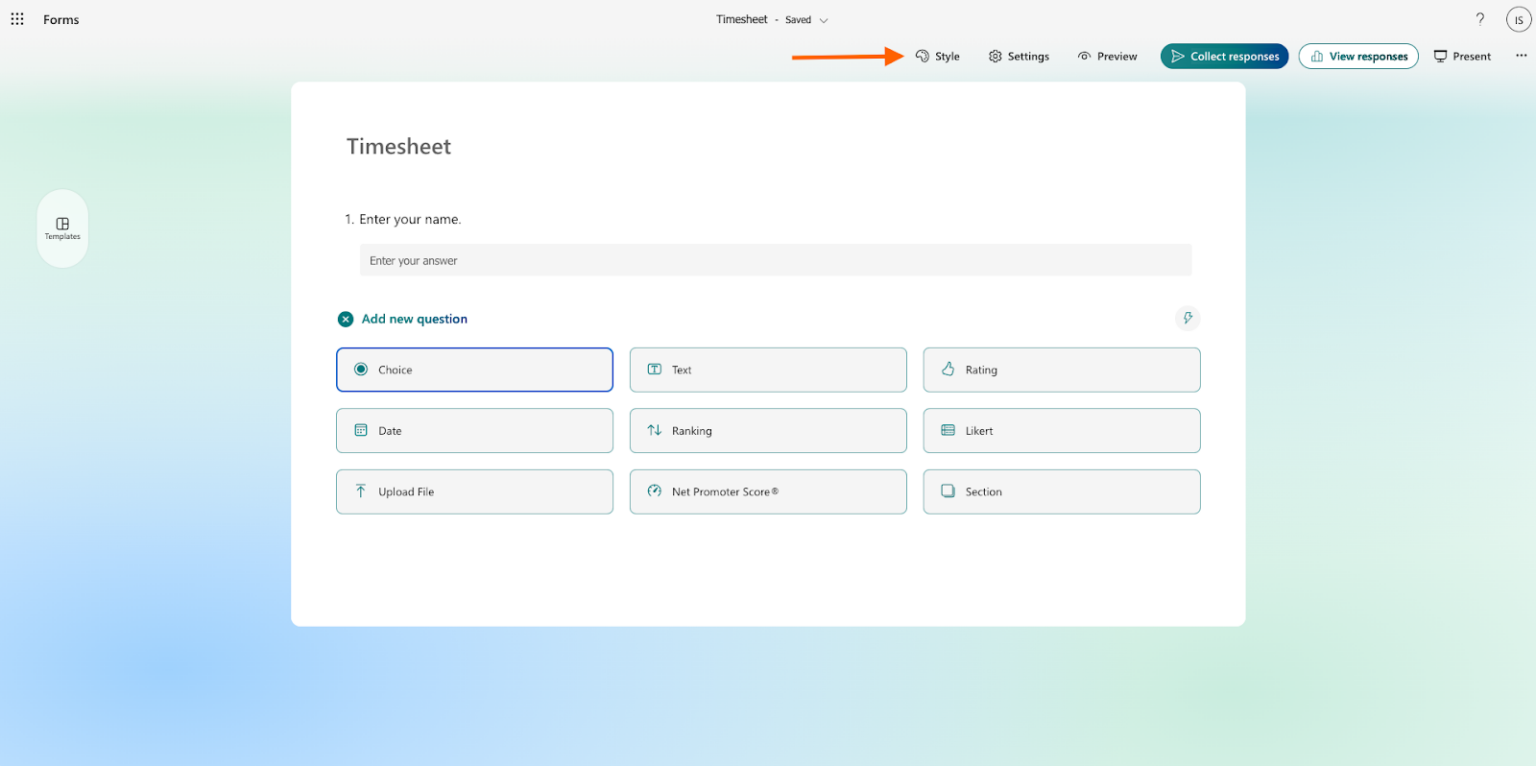Collapse the Add new question section

345,318
